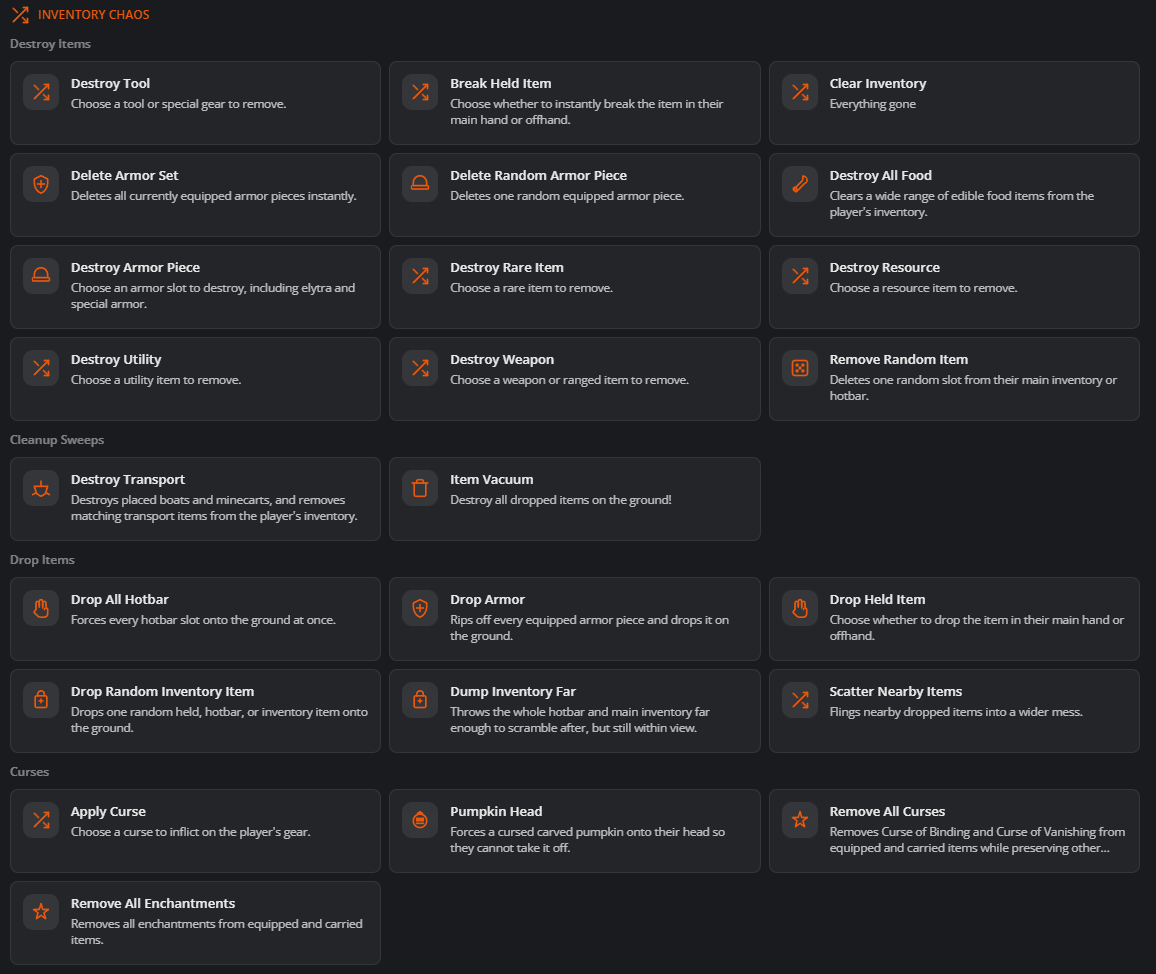Image resolution: width=1156 pixels, height=974 pixels.
Task: Open the Remove All Curses action
Action: [954, 831]
